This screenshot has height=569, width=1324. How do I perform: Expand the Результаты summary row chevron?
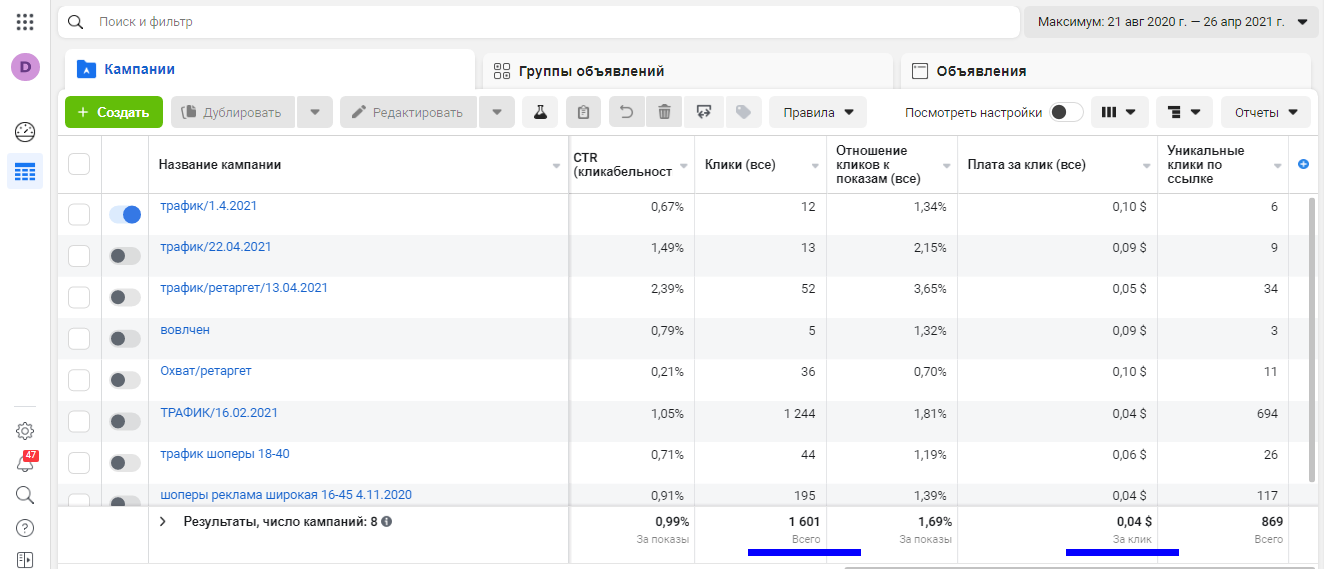[x=162, y=521]
